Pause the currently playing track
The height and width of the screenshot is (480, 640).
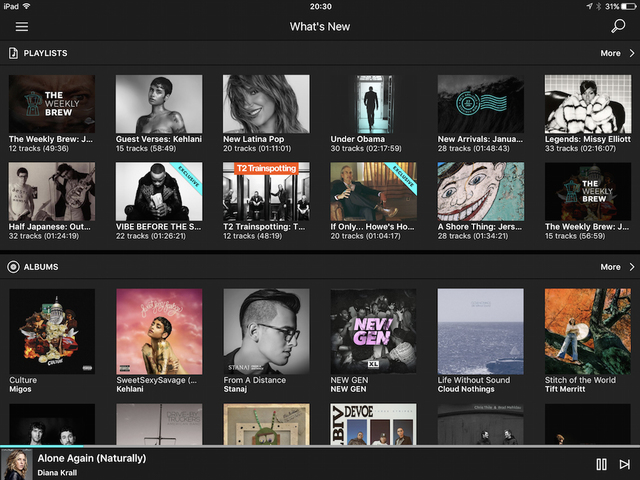[x=601, y=464]
